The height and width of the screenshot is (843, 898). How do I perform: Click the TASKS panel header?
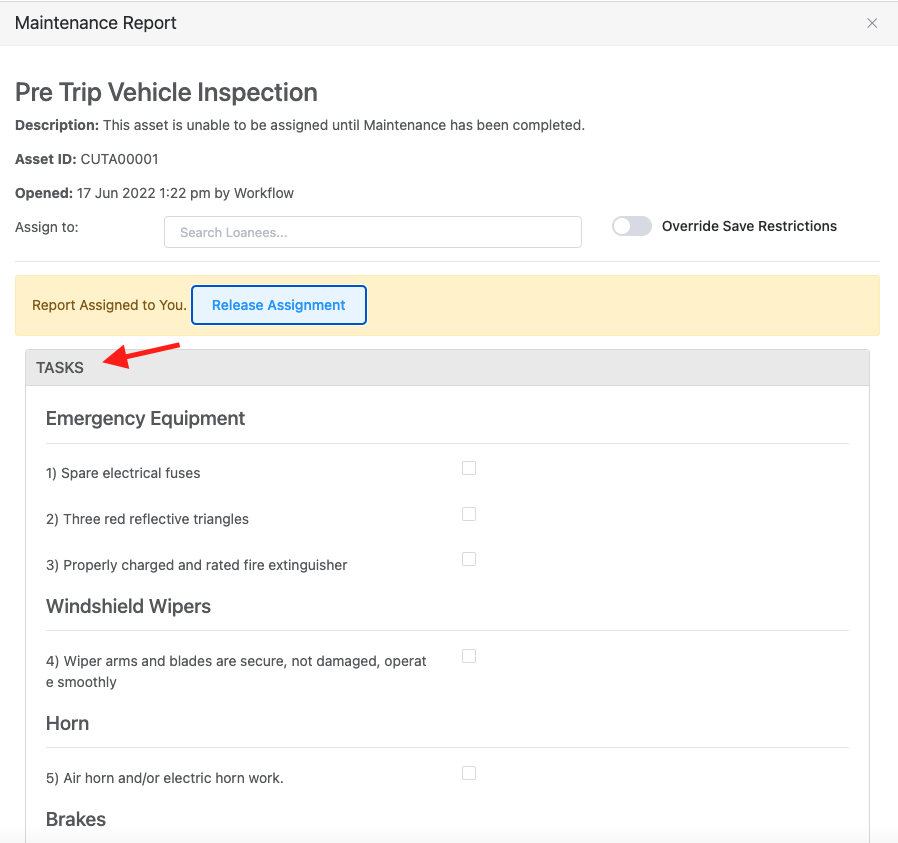[x=60, y=368]
